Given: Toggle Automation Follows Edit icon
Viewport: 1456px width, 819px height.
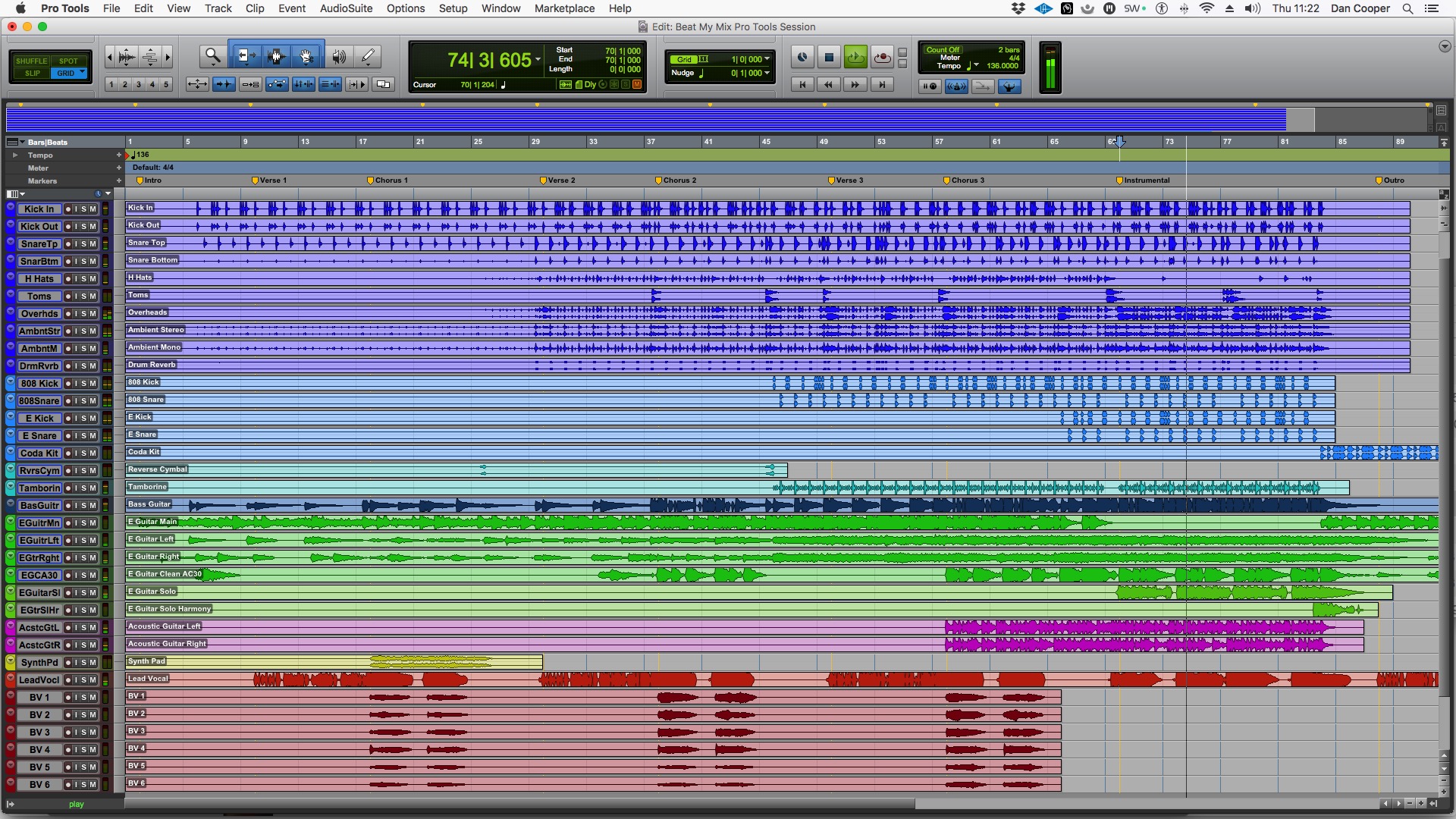Looking at the screenshot, I should pyautogui.click(x=277, y=84).
